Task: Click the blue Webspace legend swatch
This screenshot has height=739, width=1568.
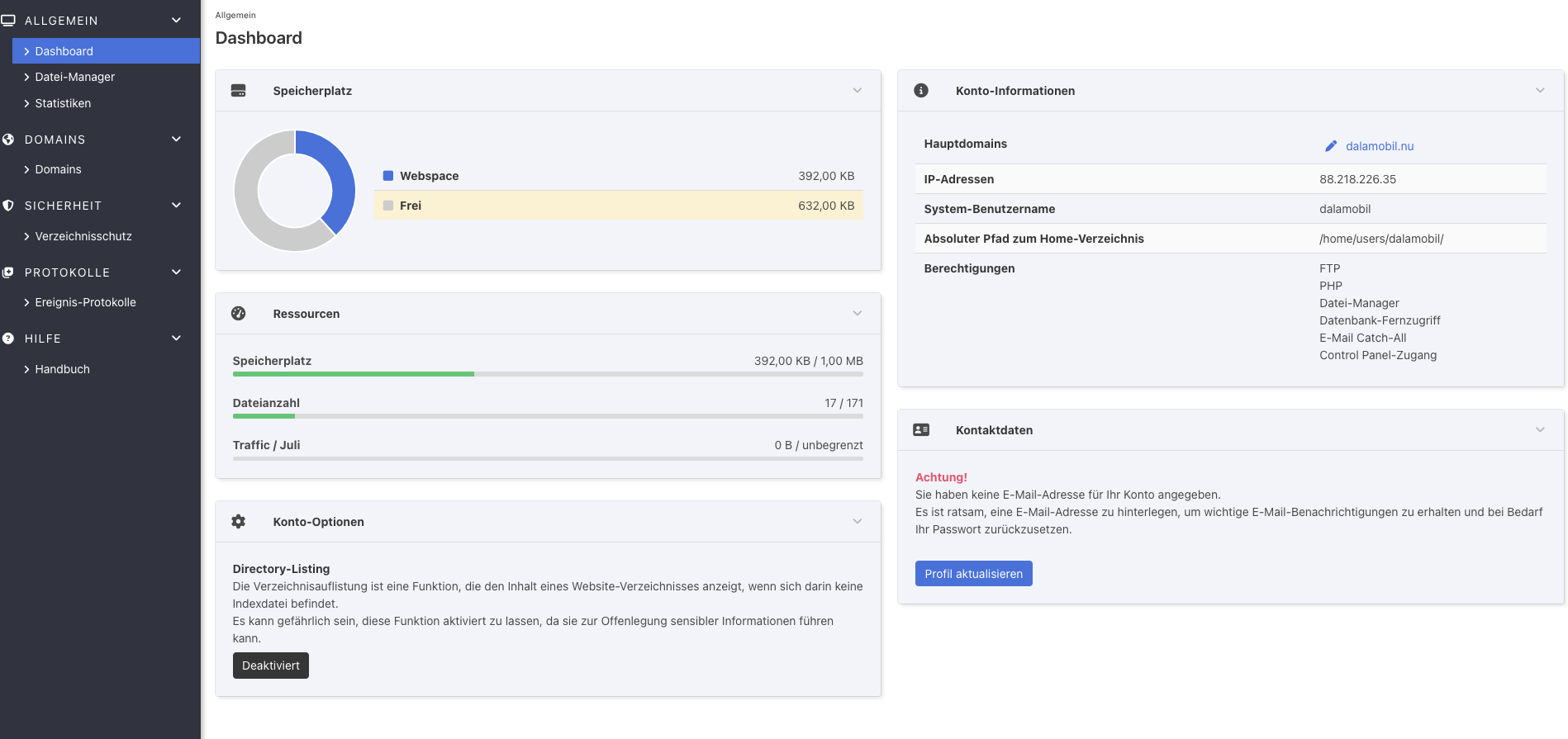Action: click(388, 176)
